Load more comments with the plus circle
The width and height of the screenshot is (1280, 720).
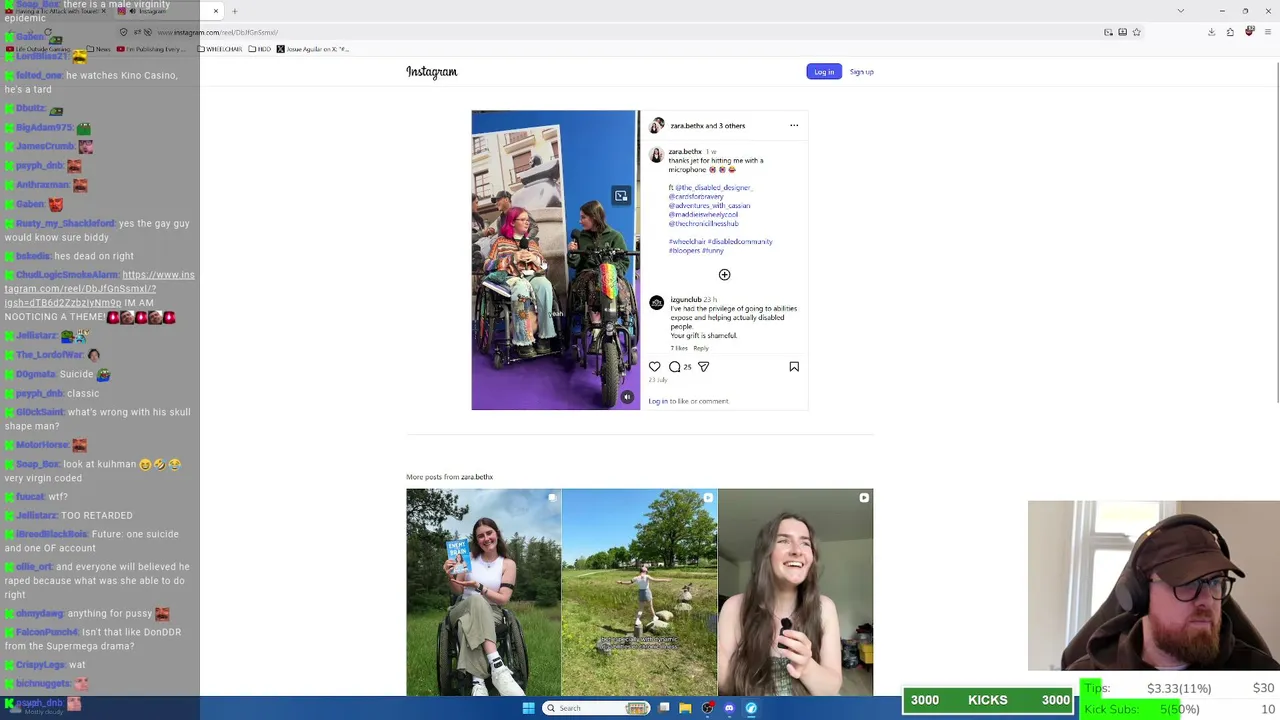pyautogui.click(x=725, y=275)
